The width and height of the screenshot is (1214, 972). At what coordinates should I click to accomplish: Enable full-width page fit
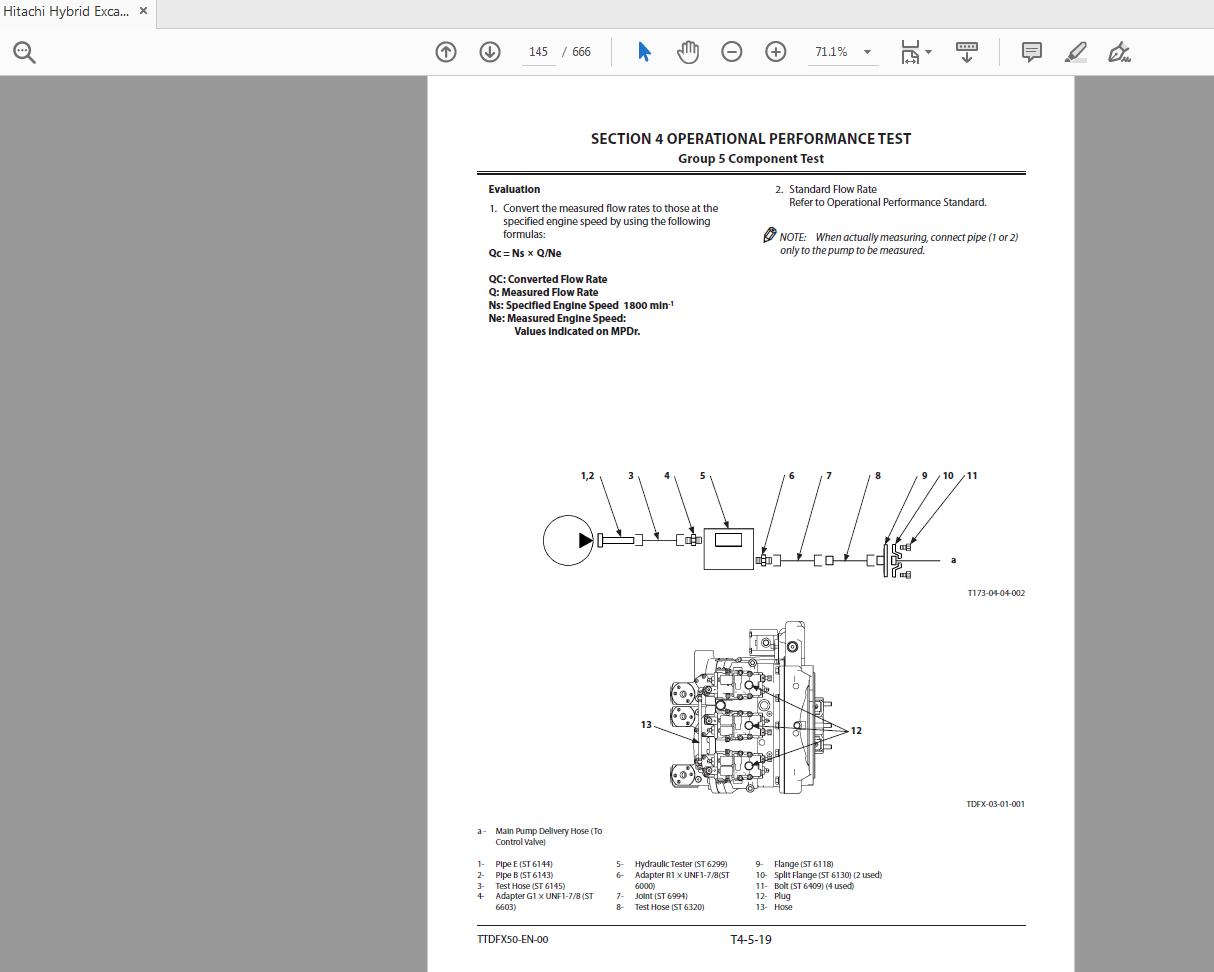910,51
